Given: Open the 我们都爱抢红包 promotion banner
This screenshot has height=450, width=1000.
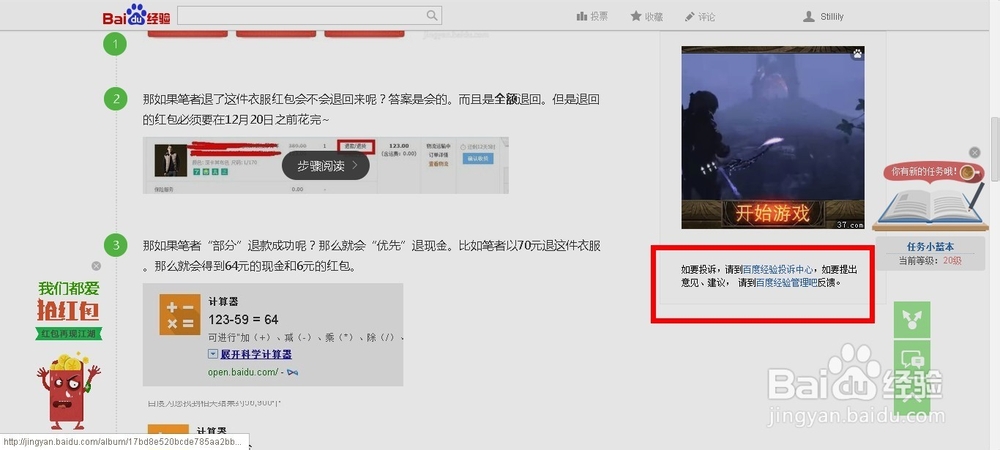Looking at the screenshot, I should [69, 309].
